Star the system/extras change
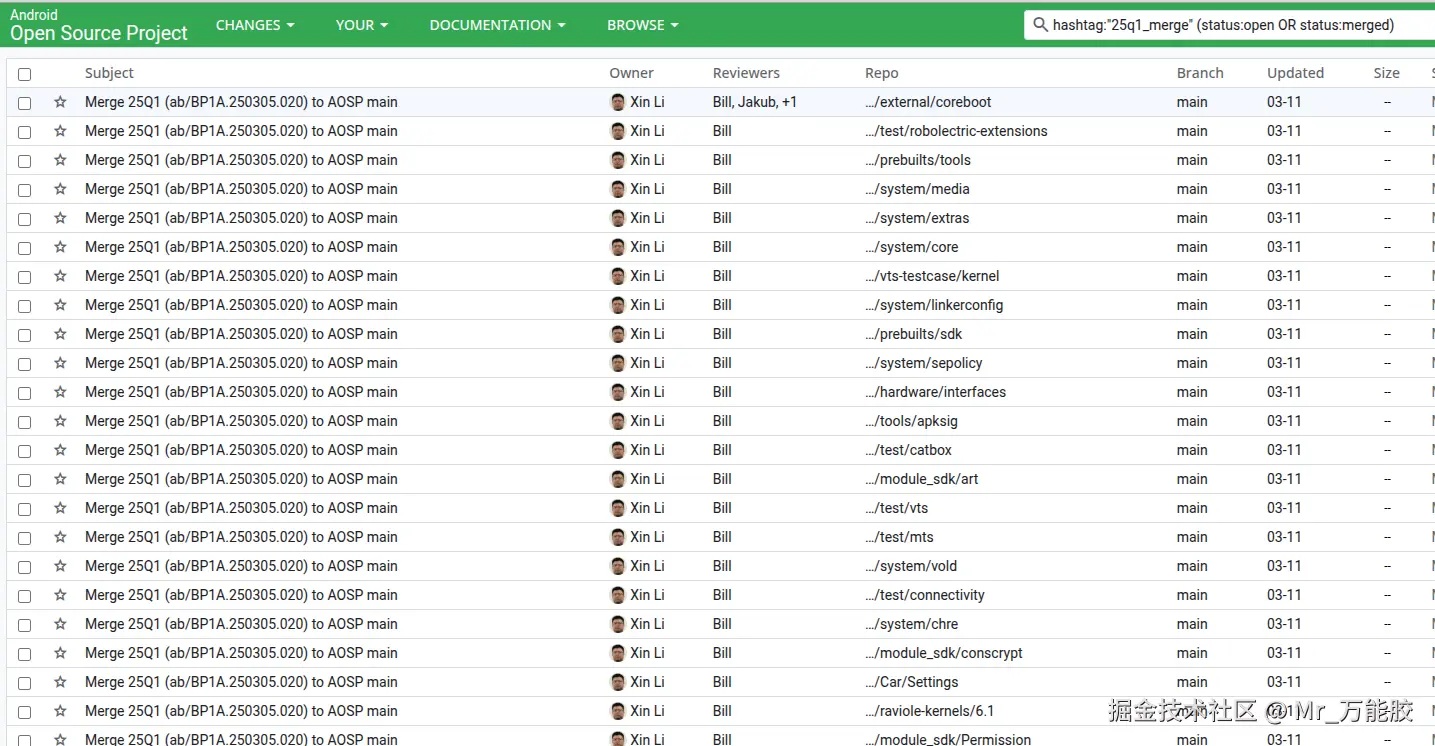 tap(60, 218)
